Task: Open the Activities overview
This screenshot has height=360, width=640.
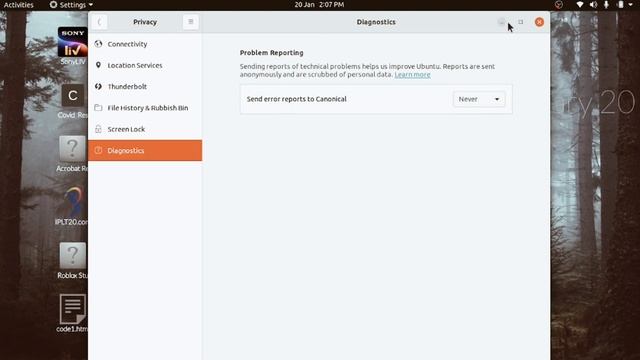Action: pos(18,5)
